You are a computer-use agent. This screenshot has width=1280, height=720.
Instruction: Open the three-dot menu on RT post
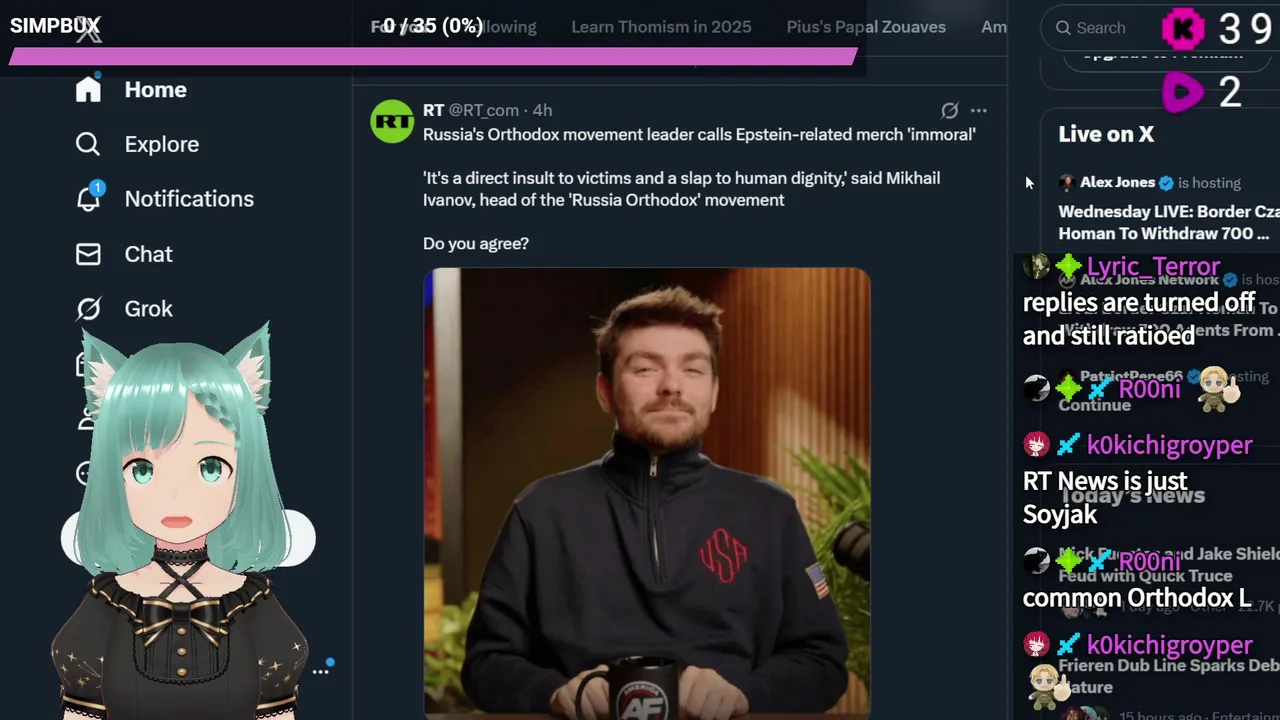[979, 110]
